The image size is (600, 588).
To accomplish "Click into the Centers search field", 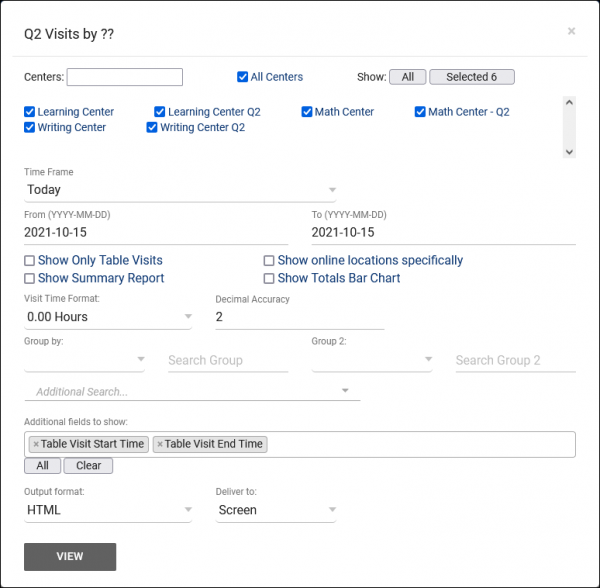I will (125, 77).
